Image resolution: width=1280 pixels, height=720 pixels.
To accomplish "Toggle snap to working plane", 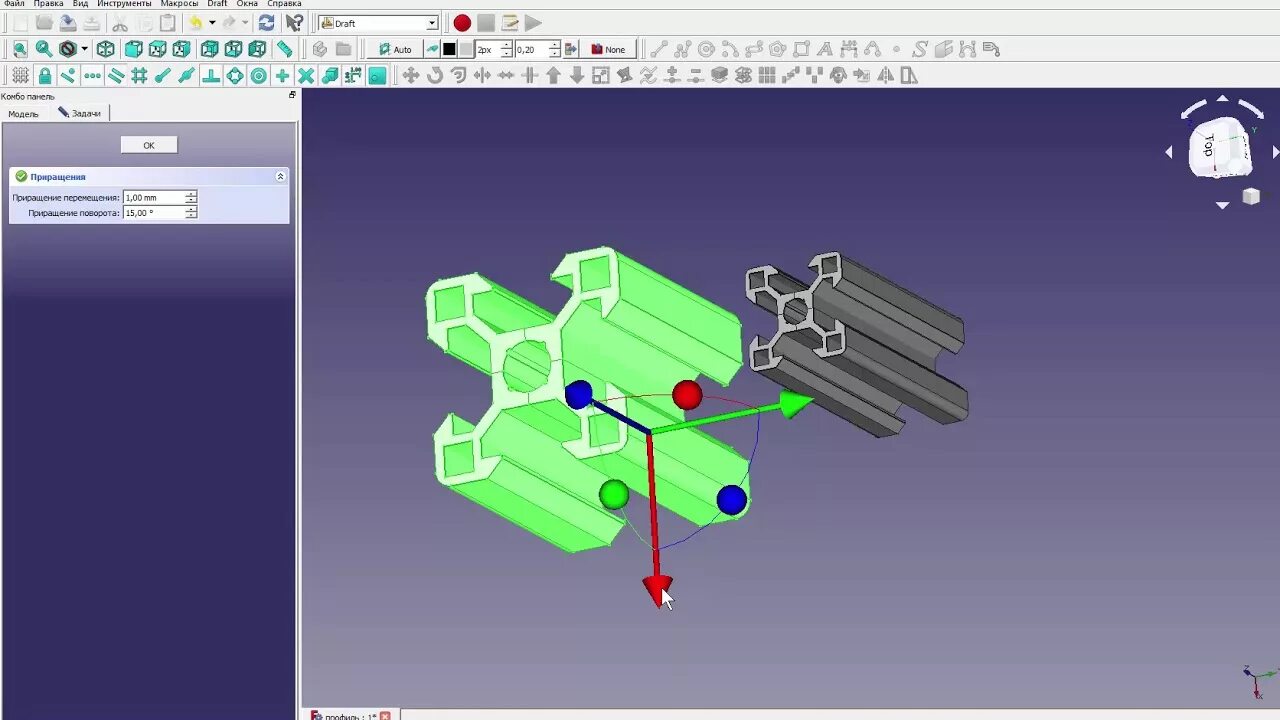I will point(377,75).
